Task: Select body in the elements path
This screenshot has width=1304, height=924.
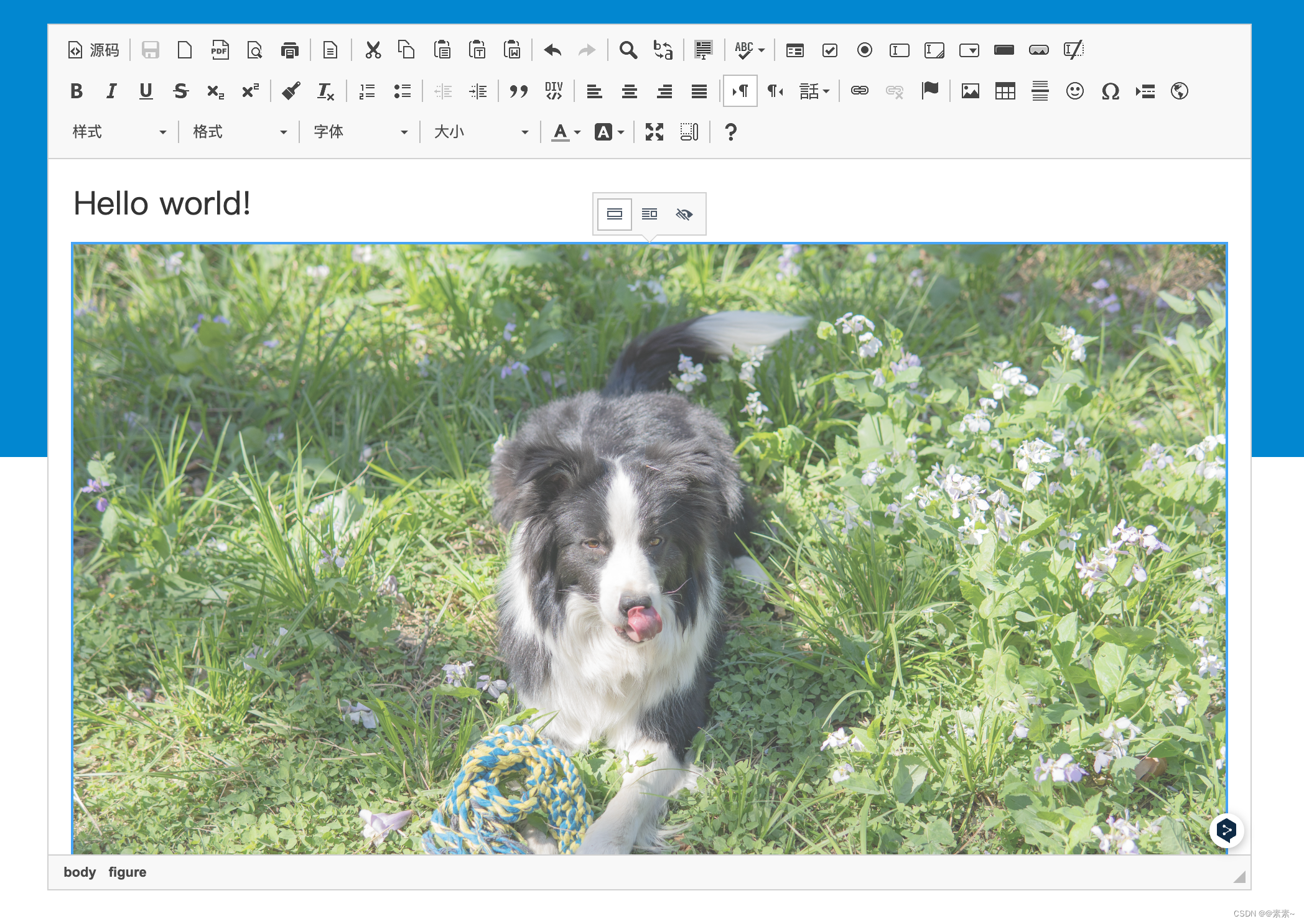Action: [x=80, y=872]
